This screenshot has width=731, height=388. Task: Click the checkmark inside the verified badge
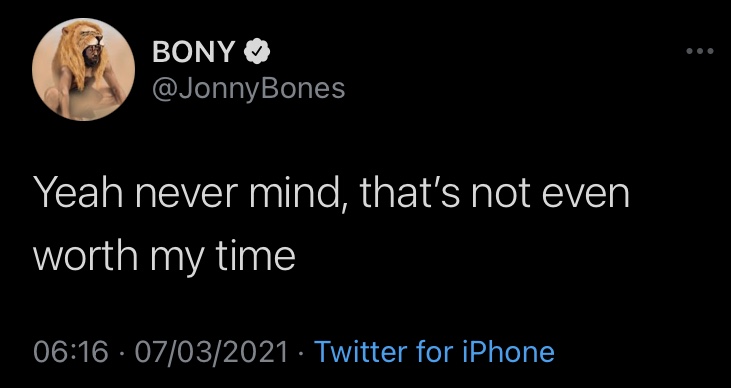(x=257, y=52)
